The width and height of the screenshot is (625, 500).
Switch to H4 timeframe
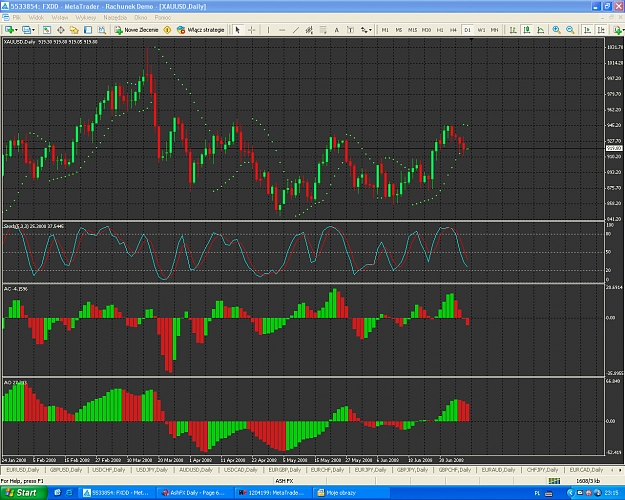tap(454, 30)
